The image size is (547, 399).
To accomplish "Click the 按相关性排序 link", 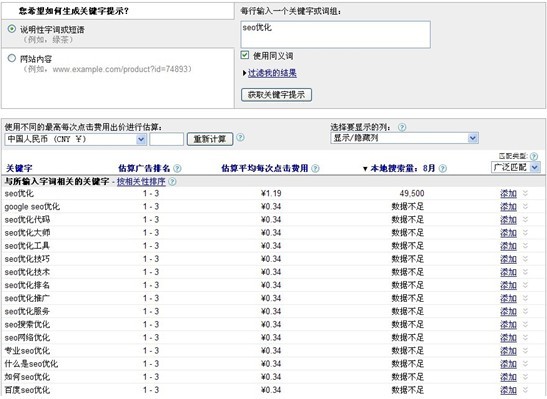I will pyautogui.click(x=141, y=182).
